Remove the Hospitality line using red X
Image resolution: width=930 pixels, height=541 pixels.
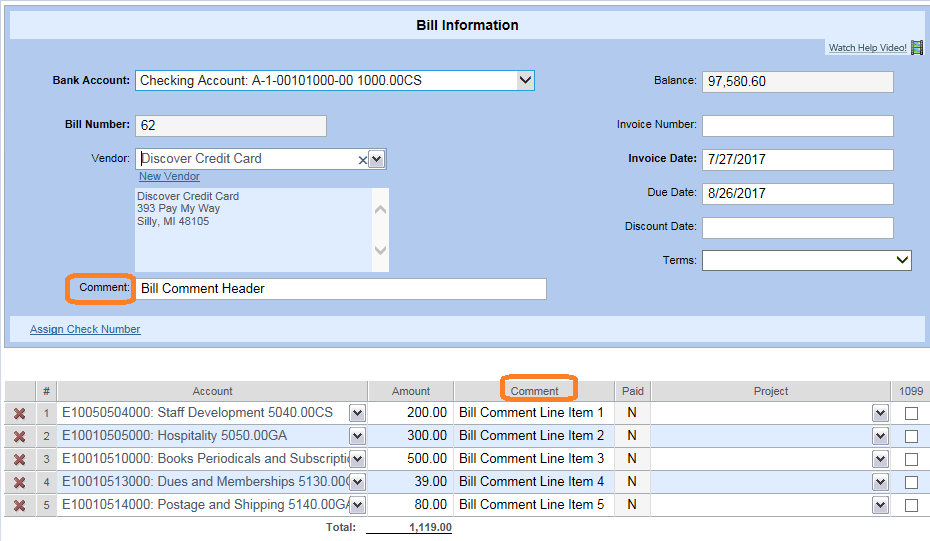(19, 436)
